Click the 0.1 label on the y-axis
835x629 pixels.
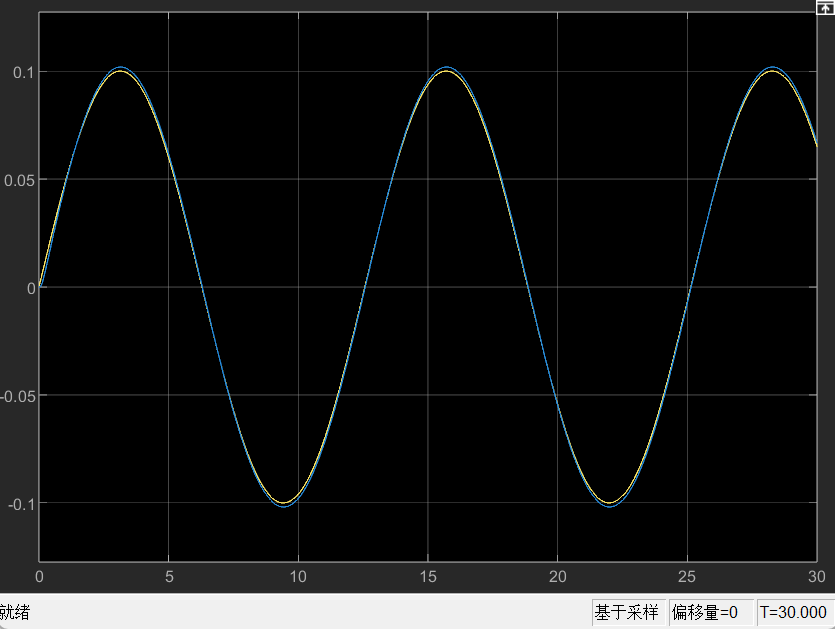pos(22,72)
